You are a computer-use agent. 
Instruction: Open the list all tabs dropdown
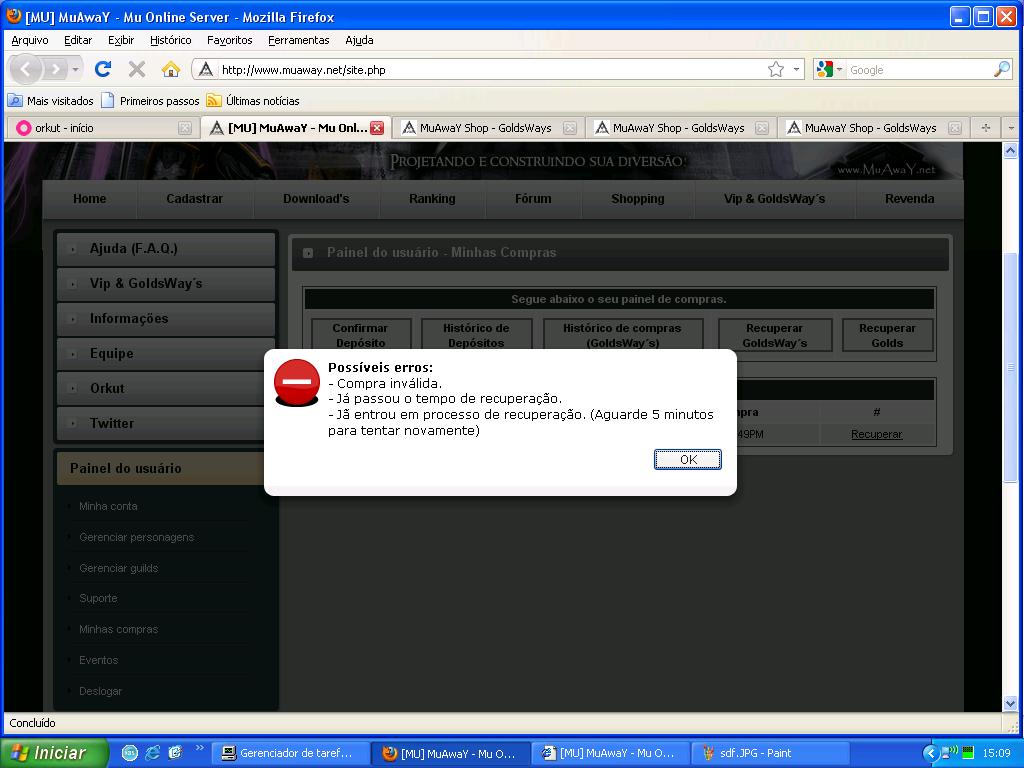click(1011, 128)
